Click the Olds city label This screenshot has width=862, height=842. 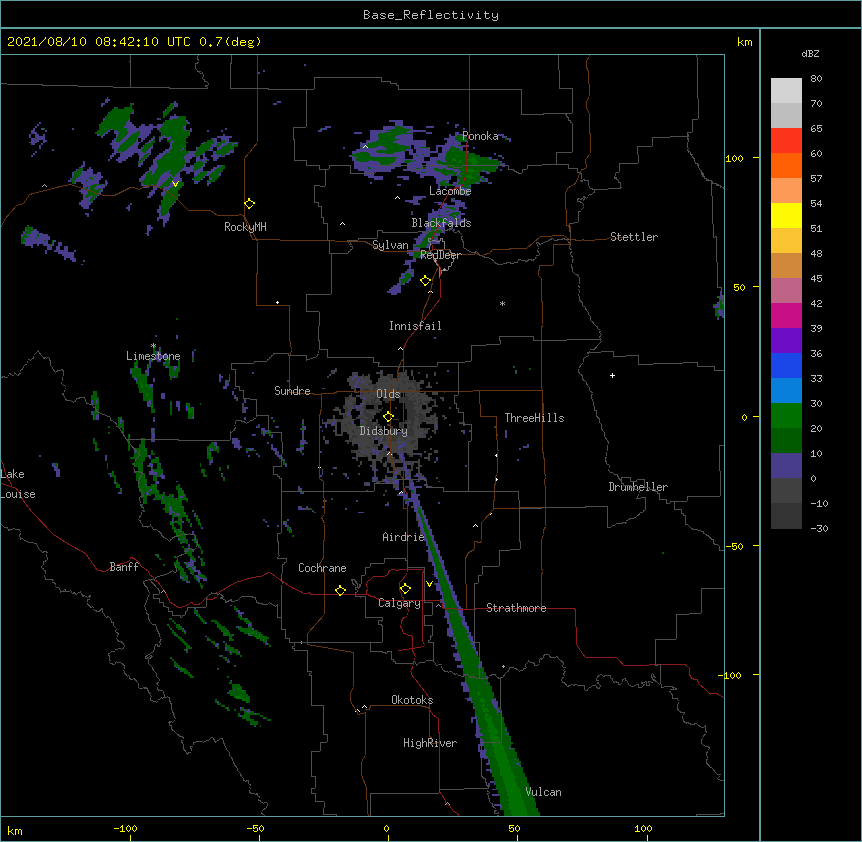coord(388,394)
